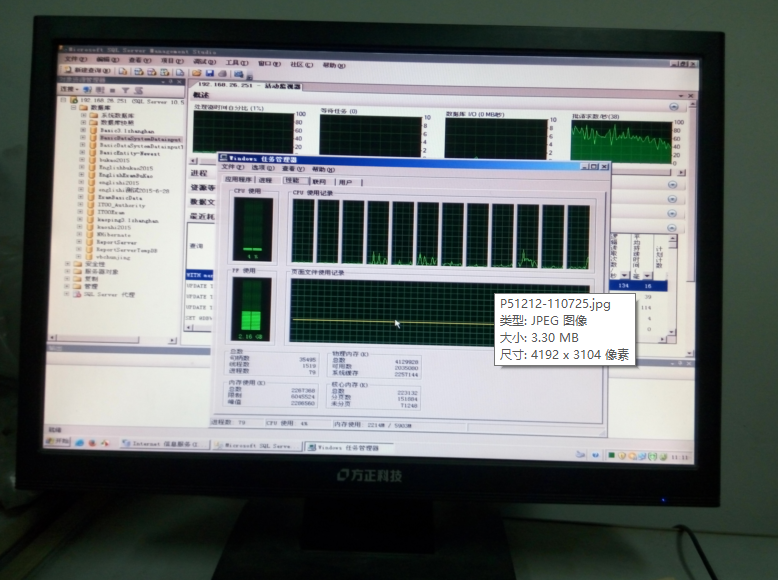Select the 活动监视器 document tab
Image resolution: width=778 pixels, height=580 pixels.
pyautogui.click(x=249, y=85)
